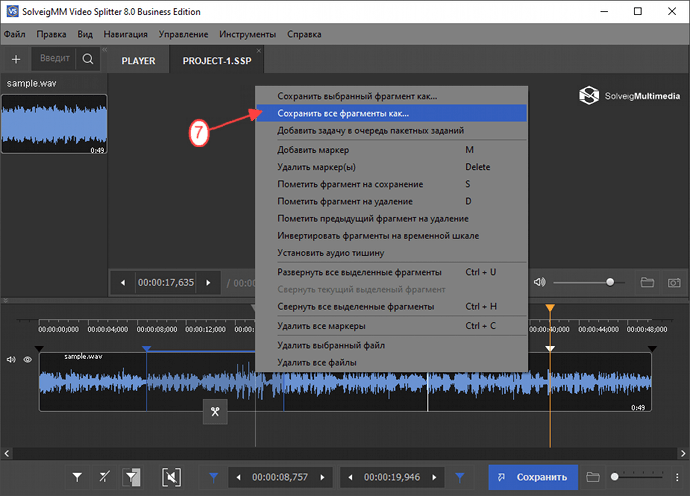Open the Вид menu
Viewport: 690px width, 496px height.
pyautogui.click(x=85, y=34)
